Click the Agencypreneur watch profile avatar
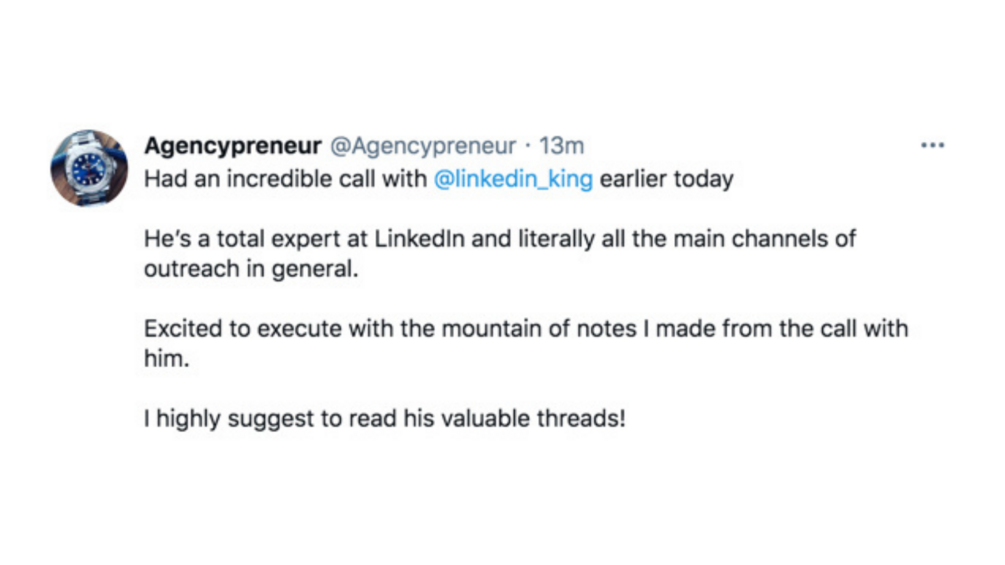This screenshot has width=1005, height=565. pos(90,168)
